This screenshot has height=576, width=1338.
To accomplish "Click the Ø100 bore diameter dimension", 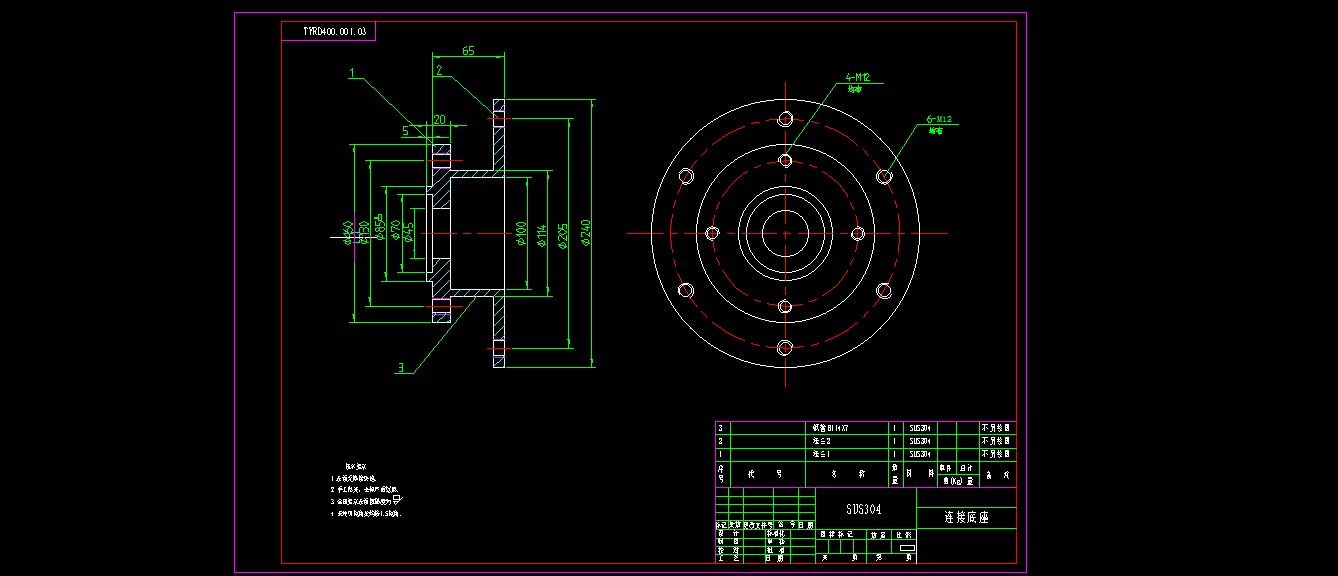I will click(521, 234).
